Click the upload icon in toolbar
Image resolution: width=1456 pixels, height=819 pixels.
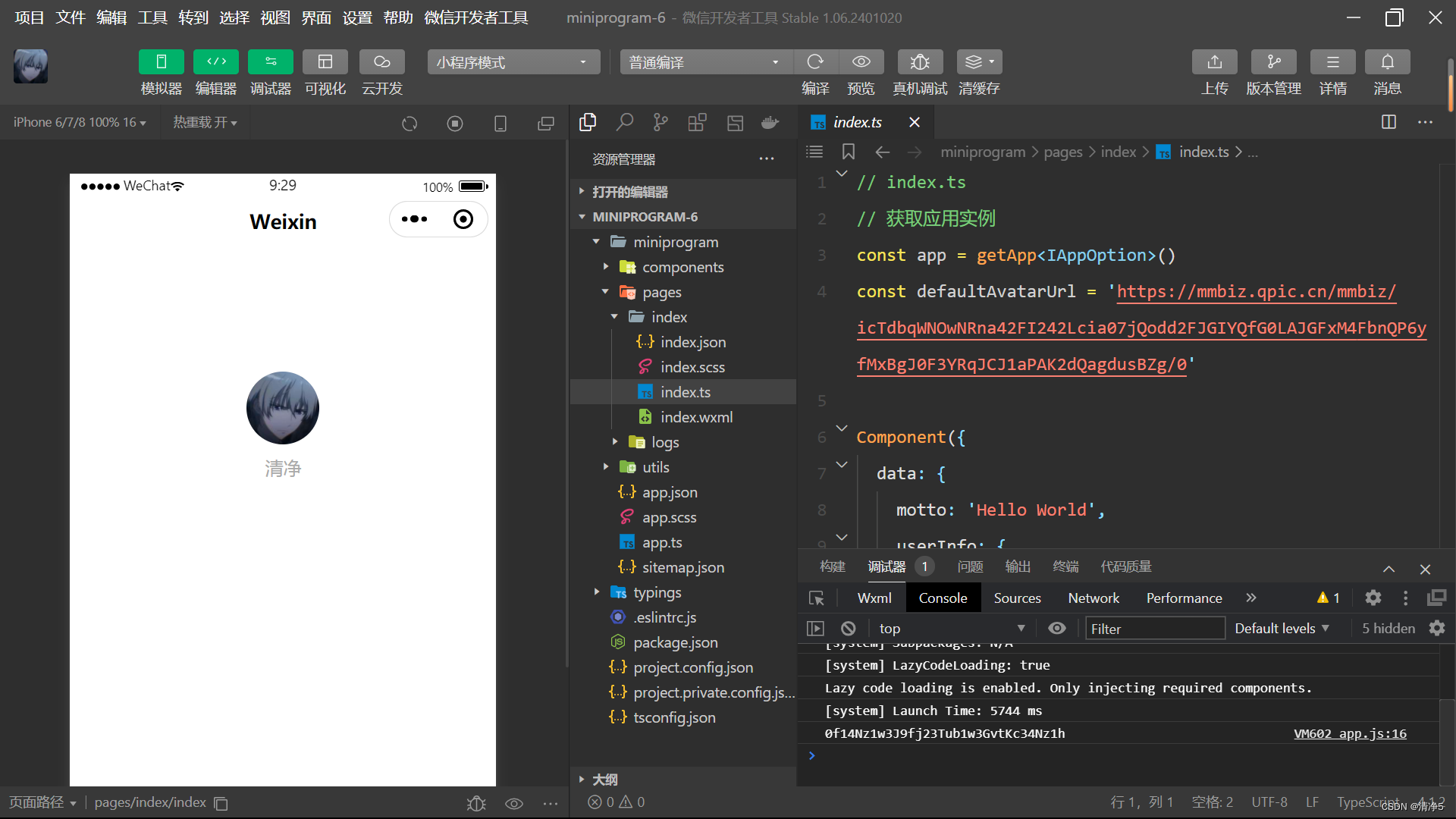pyautogui.click(x=1214, y=62)
